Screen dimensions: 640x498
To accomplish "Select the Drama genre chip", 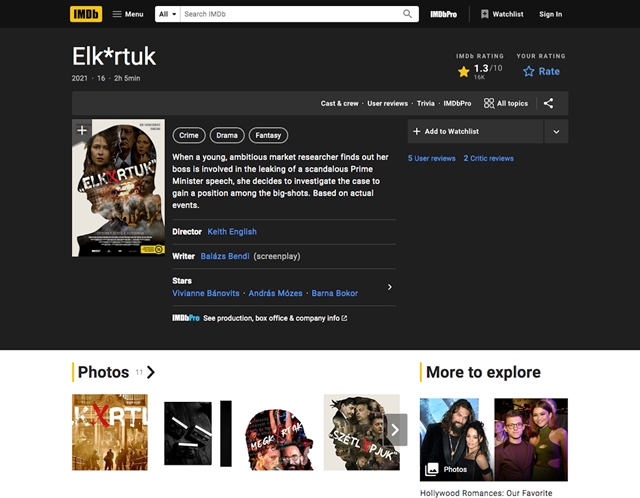I will (227, 135).
